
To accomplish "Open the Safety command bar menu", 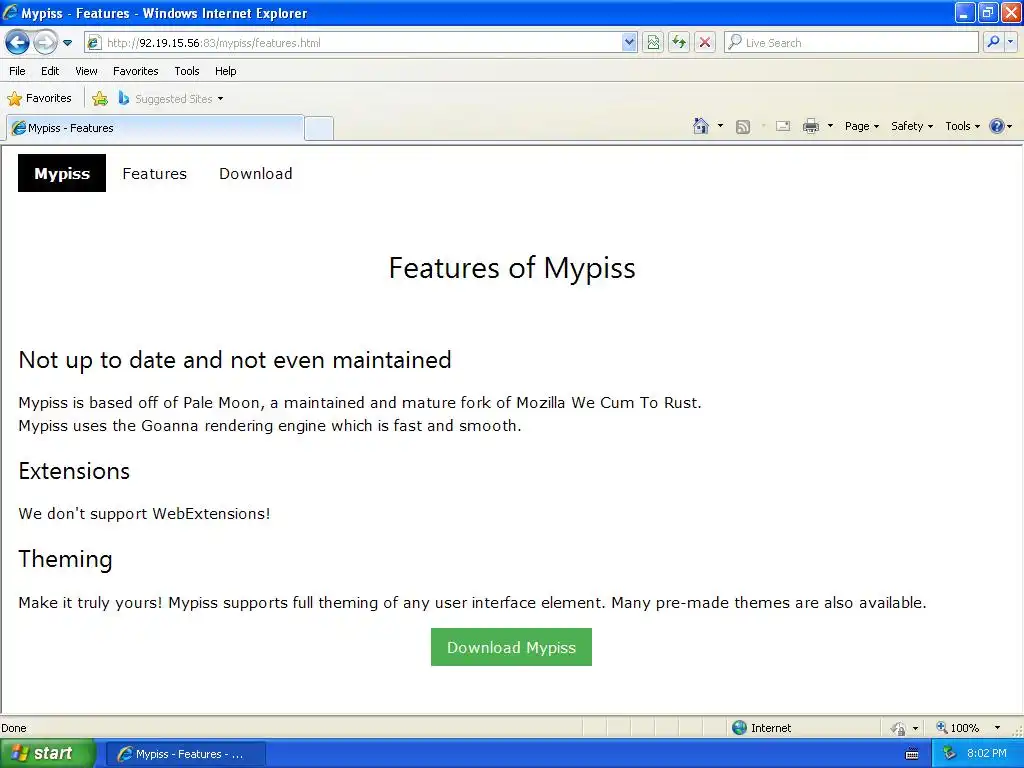I will point(912,126).
